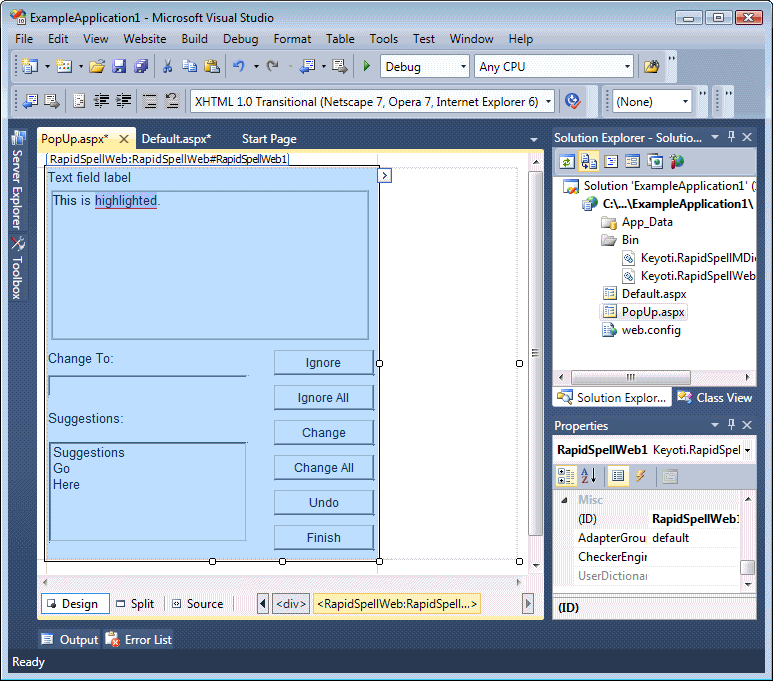Show Properties in Categorized view
This screenshot has height=681, width=773.
click(566, 476)
